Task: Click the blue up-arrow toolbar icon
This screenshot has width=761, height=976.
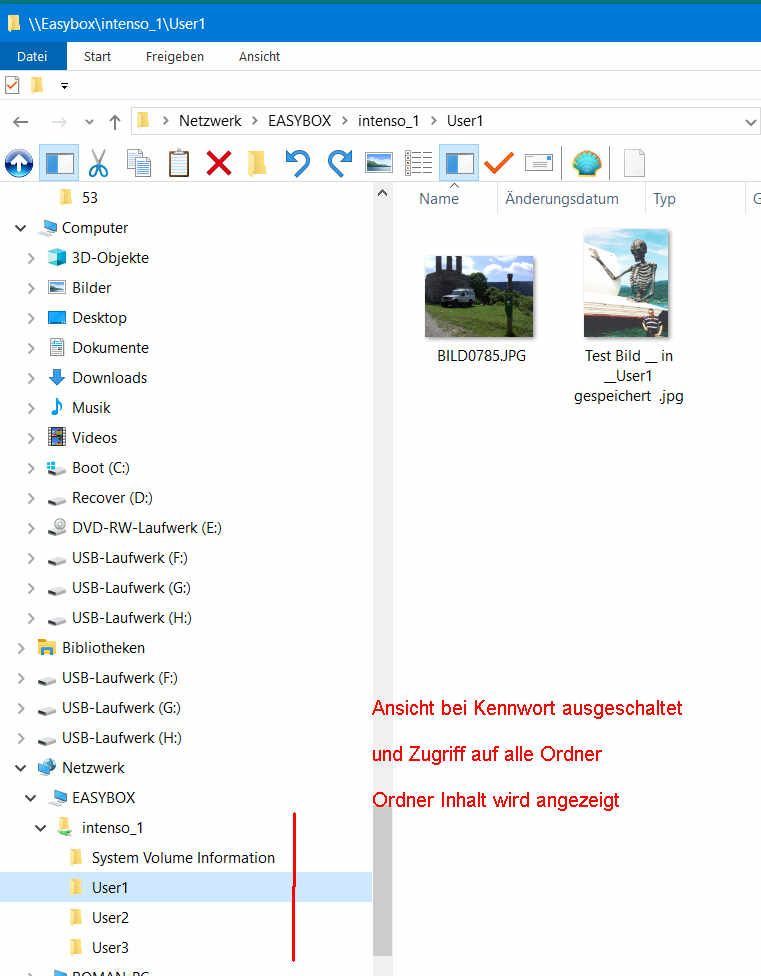Action: pyautogui.click(x=19, y=163)
